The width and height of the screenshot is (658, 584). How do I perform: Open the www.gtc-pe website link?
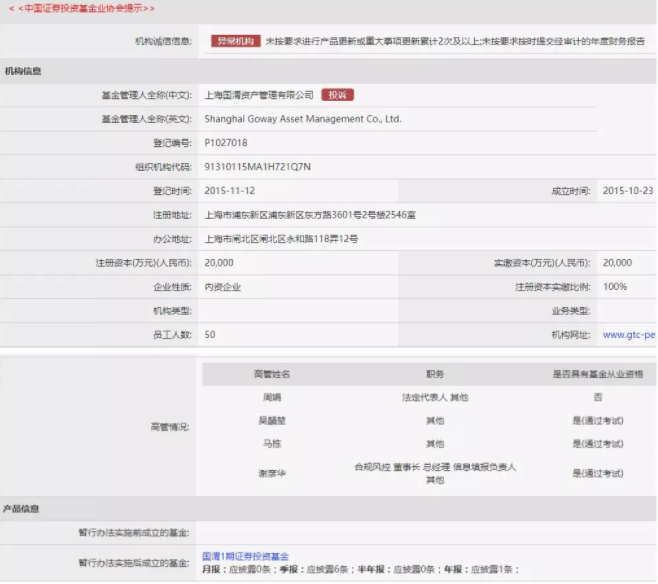[629, 335]
